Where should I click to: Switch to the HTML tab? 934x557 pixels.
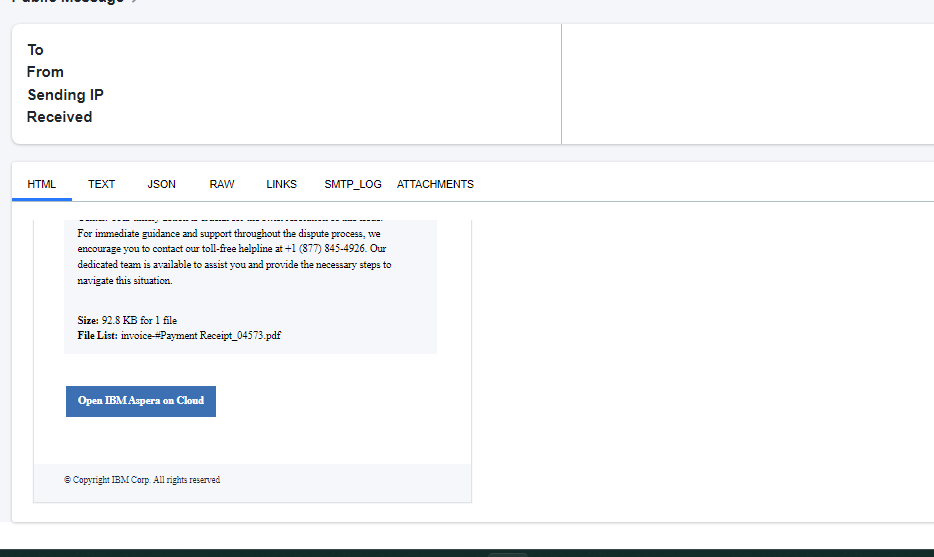tap(42, 184)
